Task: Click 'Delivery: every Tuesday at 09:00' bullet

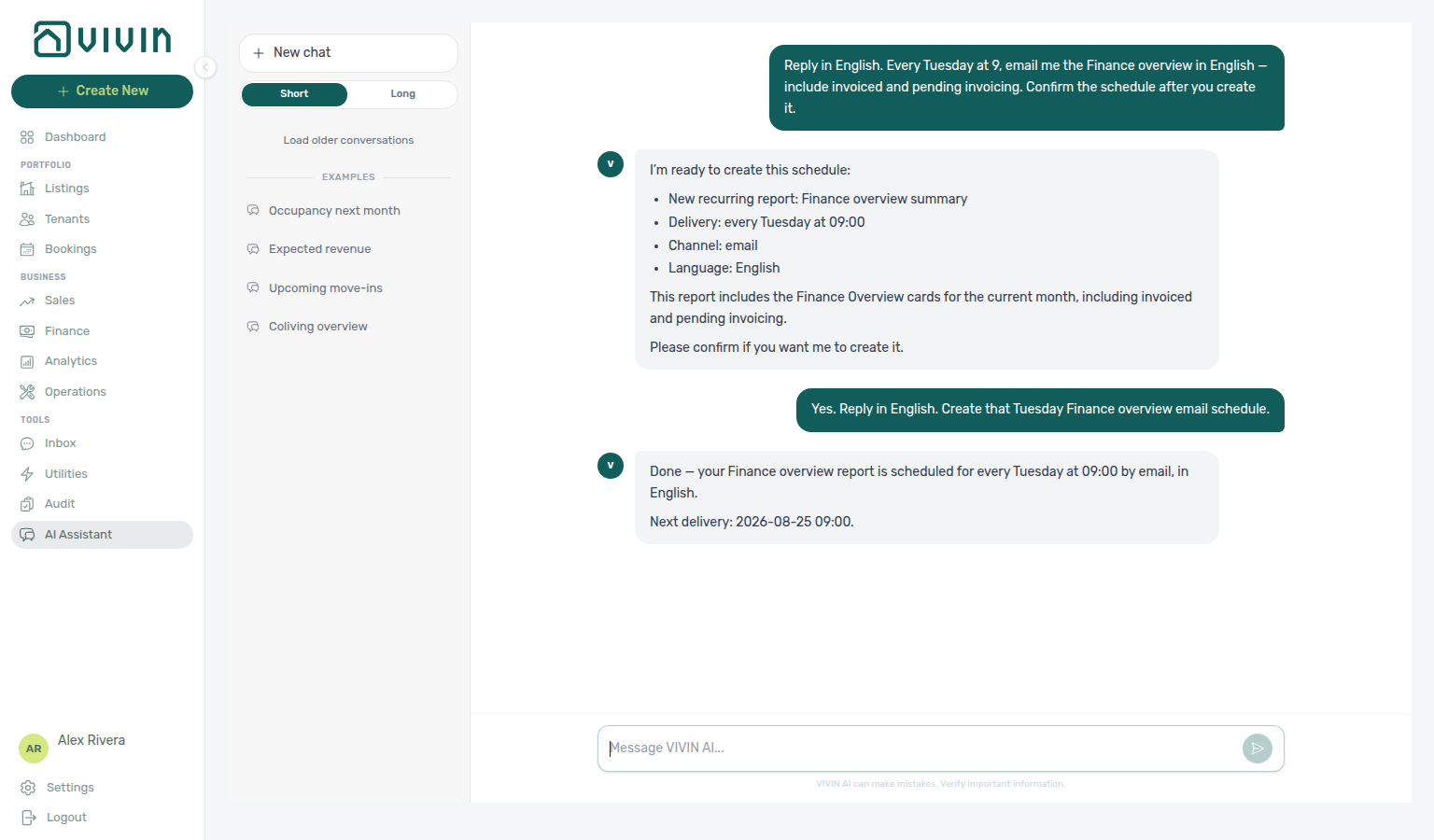Action: pos(766,222)
